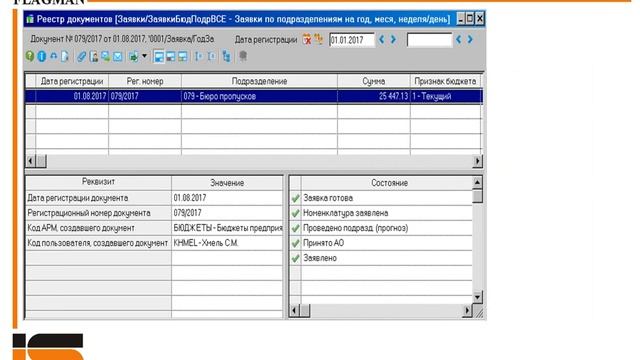Select row 'Код пользователя, создавшего документ'

point(98,243)
